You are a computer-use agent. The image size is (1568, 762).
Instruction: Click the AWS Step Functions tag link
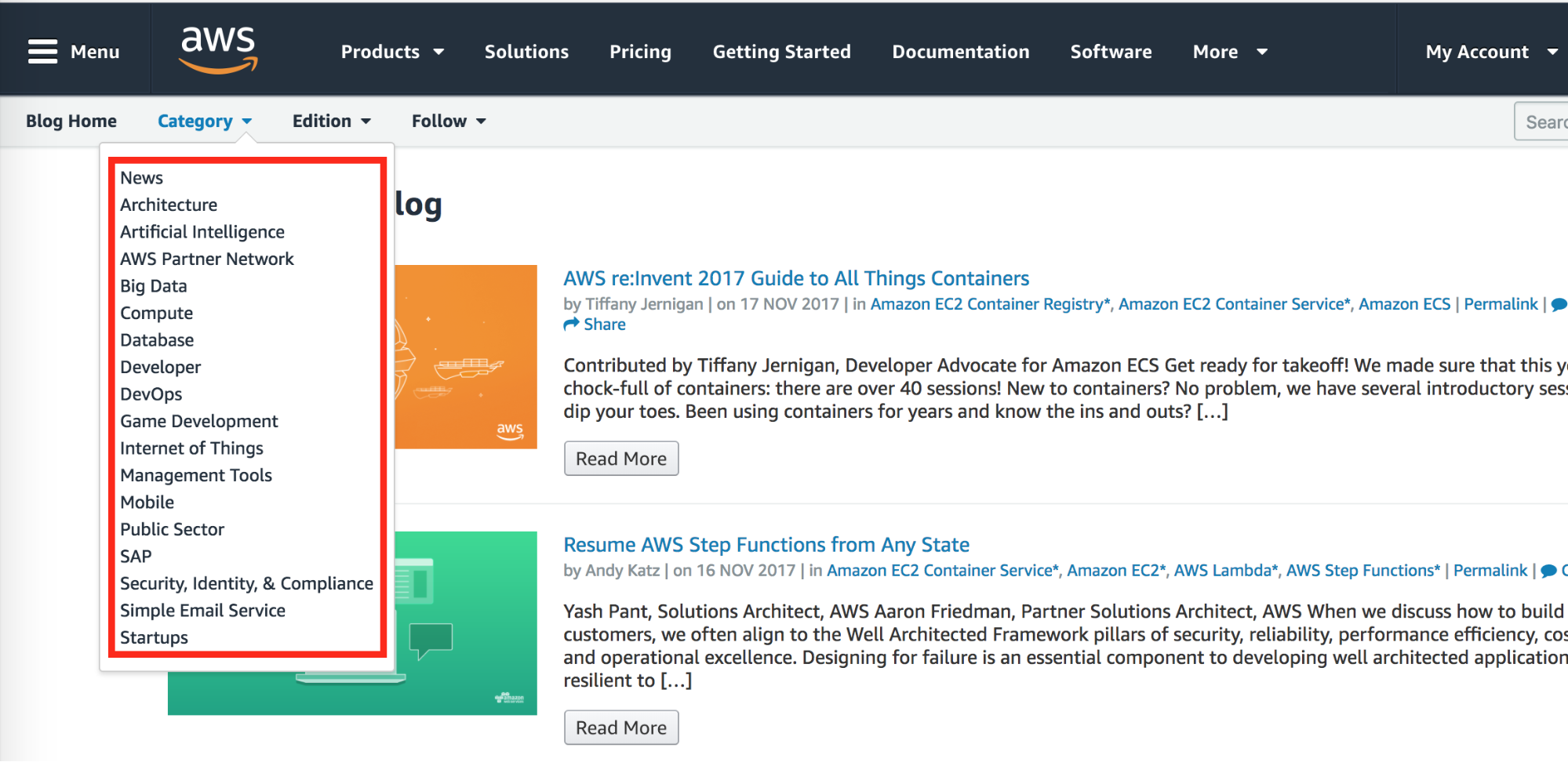click(1363, 571)
